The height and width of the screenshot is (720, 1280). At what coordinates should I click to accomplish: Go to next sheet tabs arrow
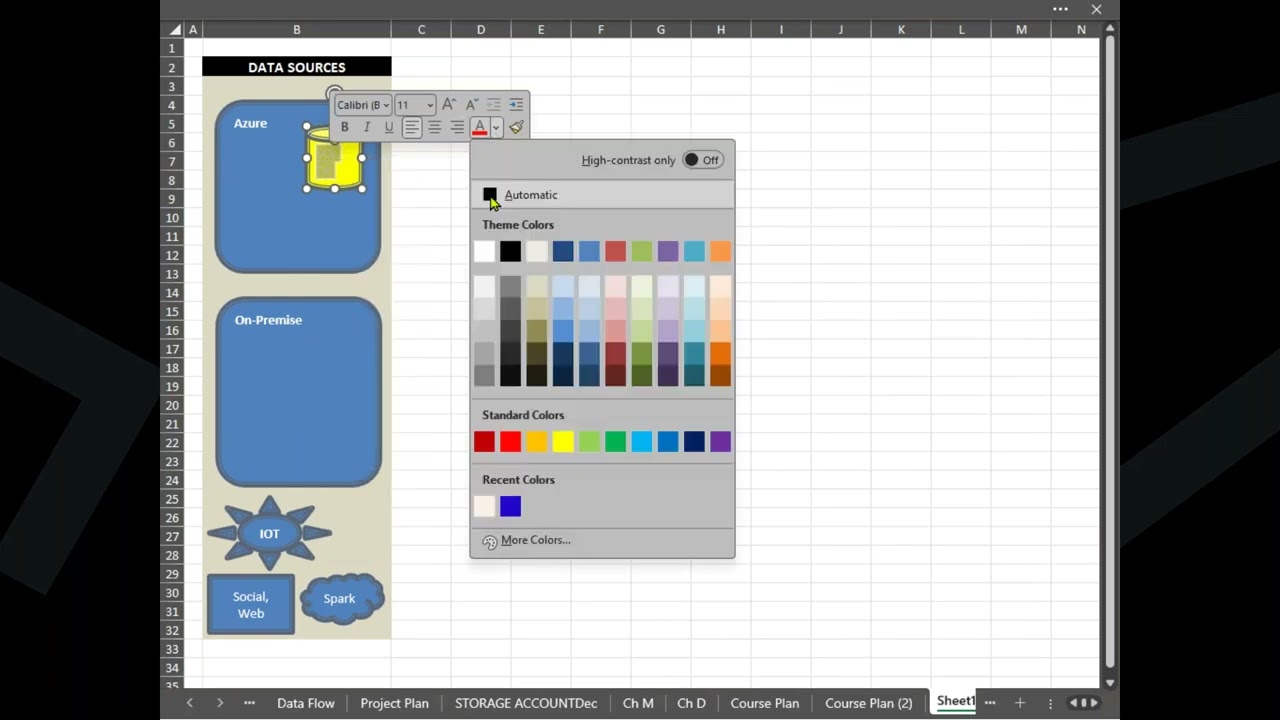pyautogui.click(x=219, y=703)
